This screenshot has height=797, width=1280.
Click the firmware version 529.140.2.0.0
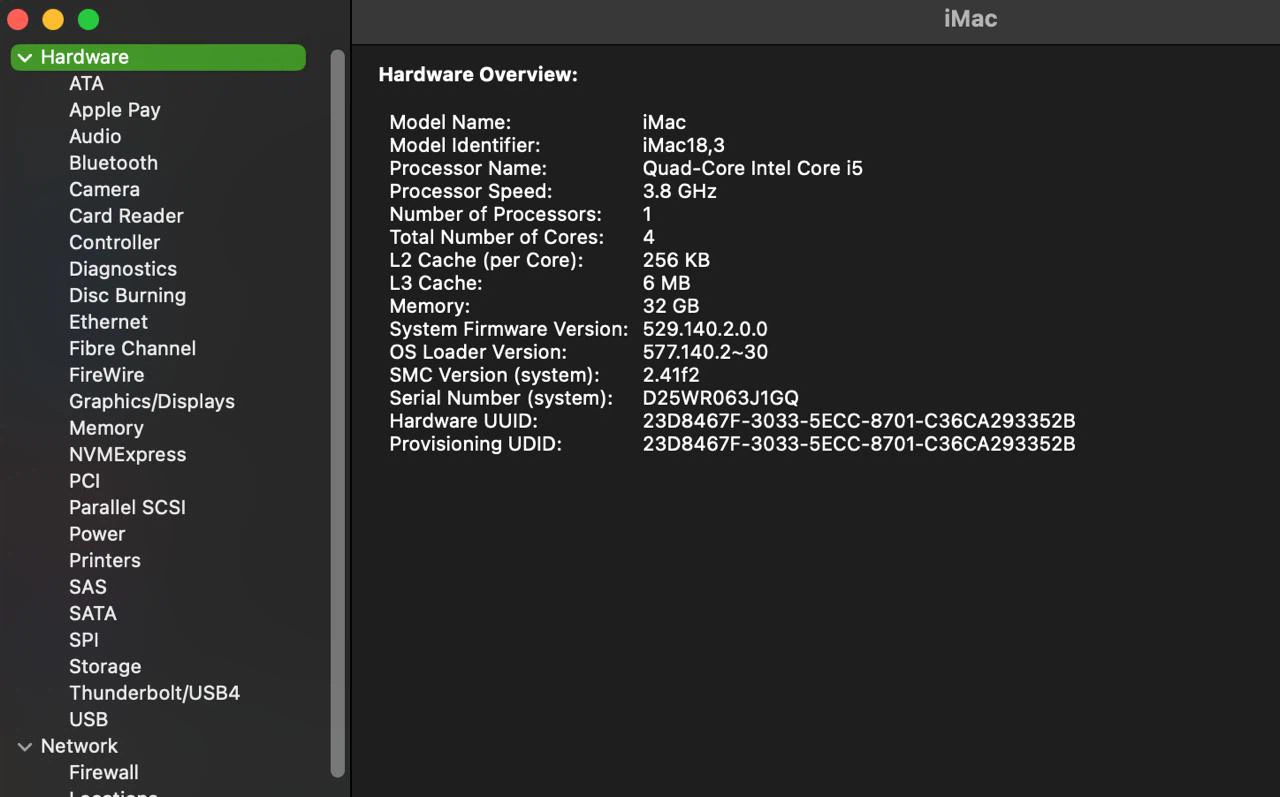(x=705, y=330)
